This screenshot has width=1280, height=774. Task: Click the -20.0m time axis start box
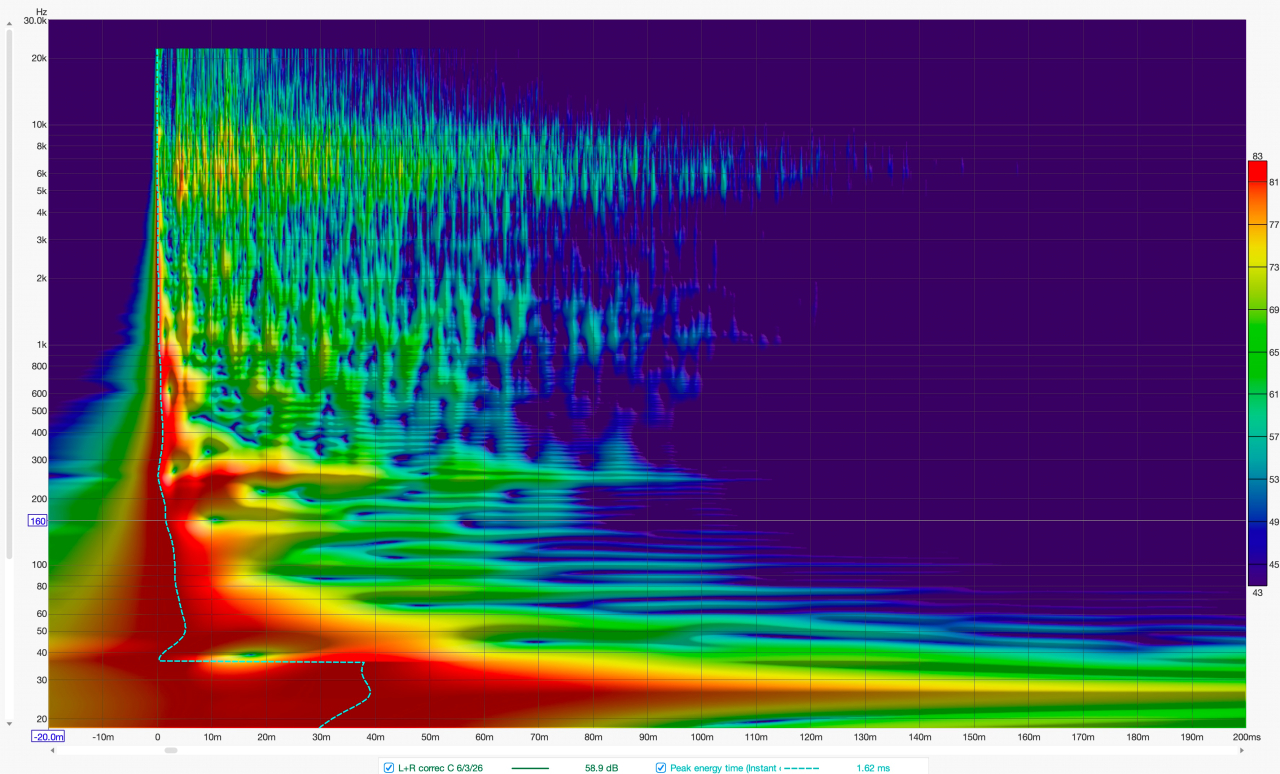(x=47, y=737)
